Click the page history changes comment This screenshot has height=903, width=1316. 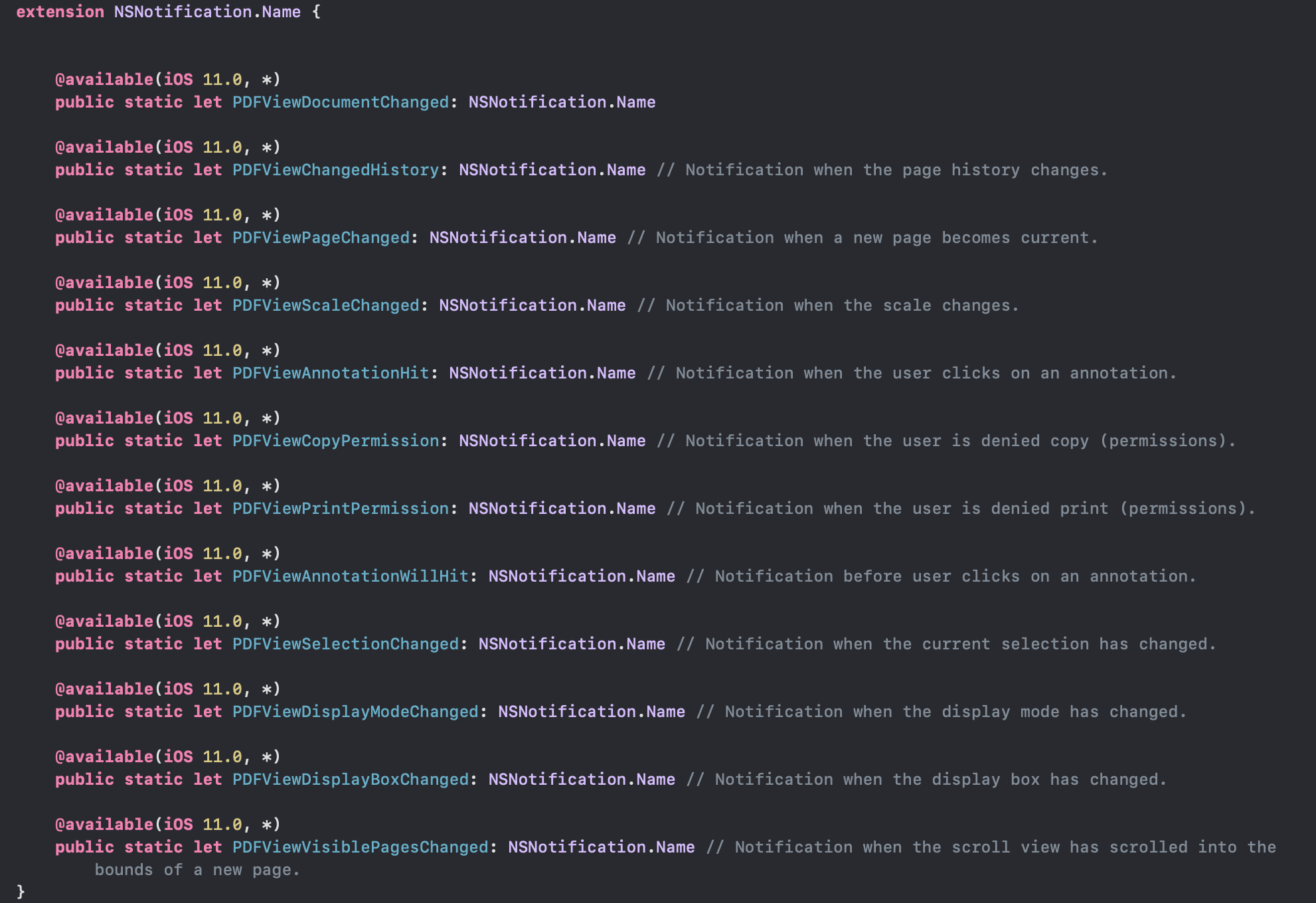[882, 170]
